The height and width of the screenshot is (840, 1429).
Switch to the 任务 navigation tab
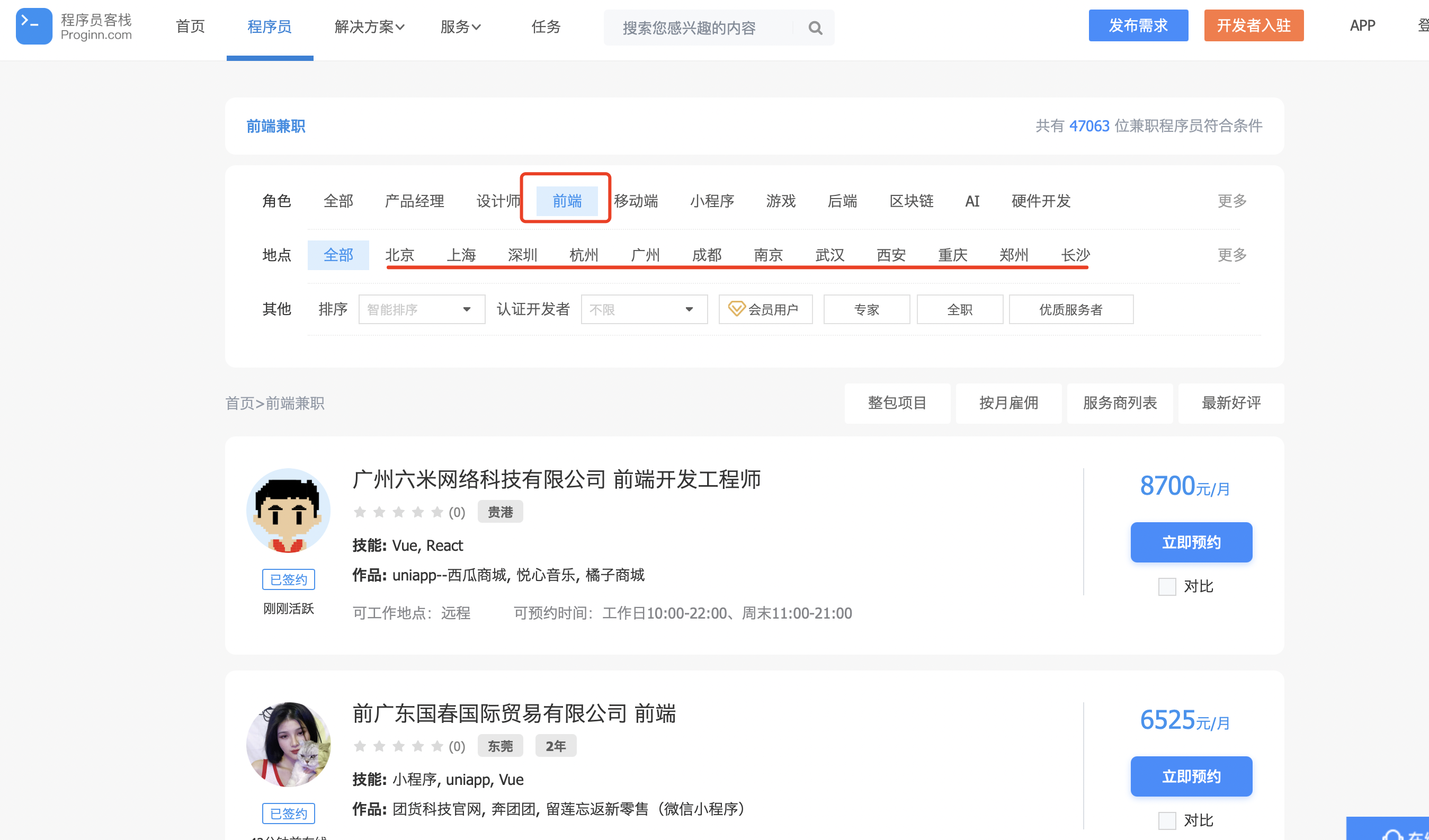[x=546, y=26]
